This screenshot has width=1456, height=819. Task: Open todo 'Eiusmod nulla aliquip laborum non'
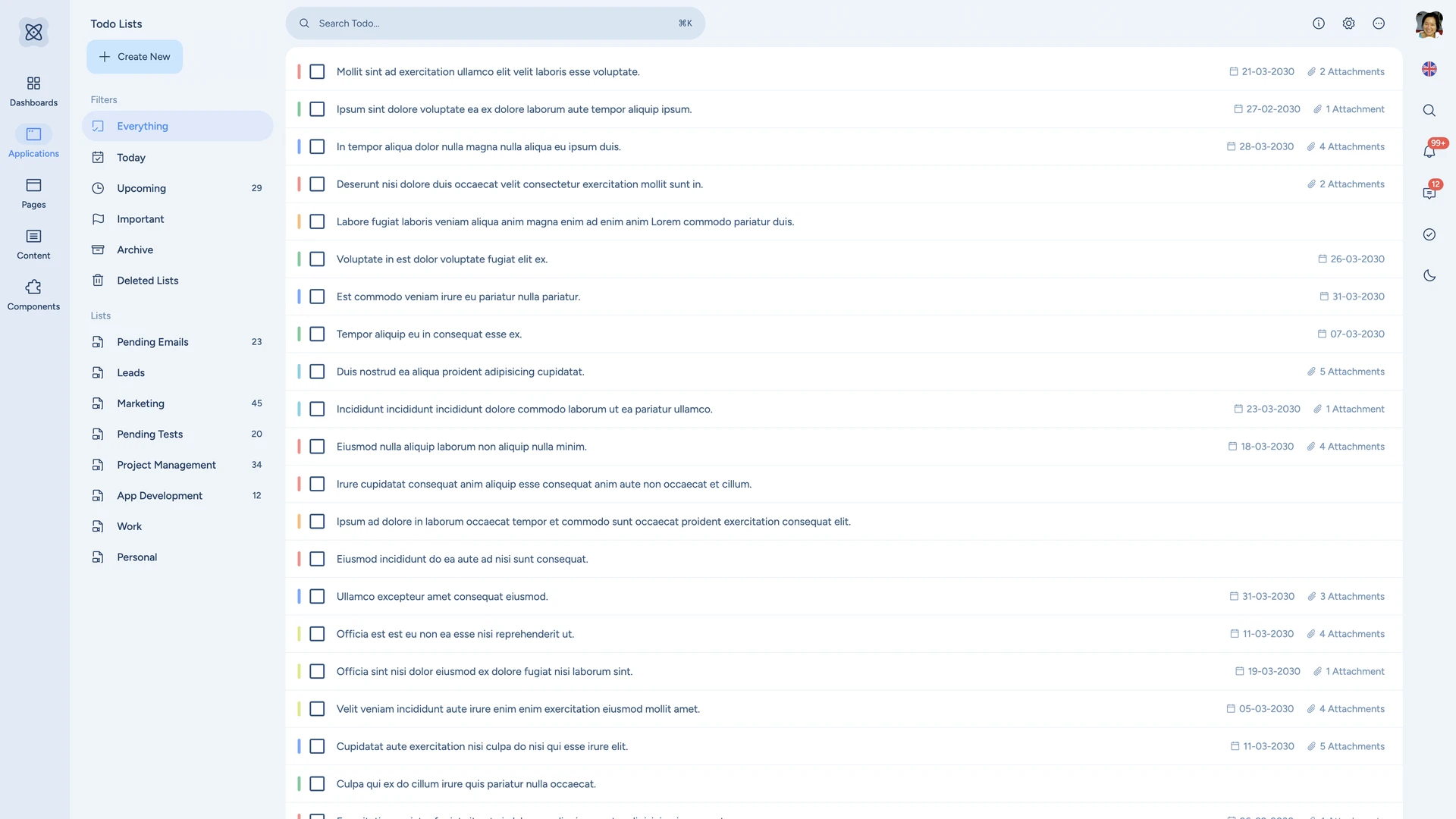(x=461, y=447)
